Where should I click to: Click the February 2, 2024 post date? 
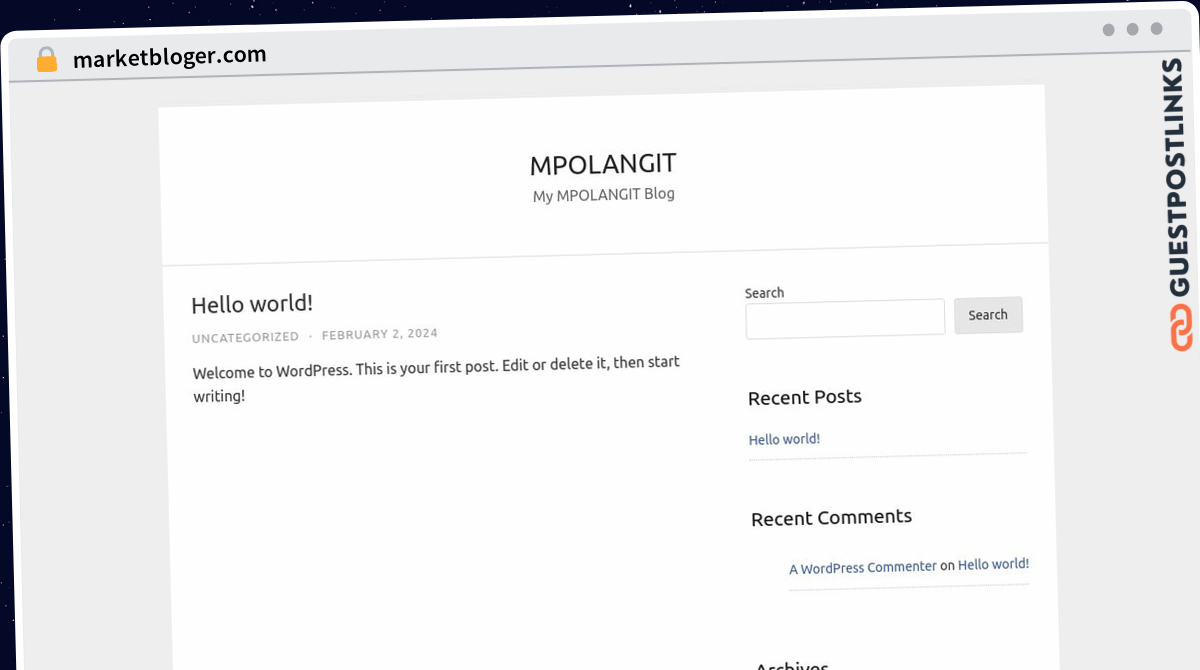click(x=380, y=334)
